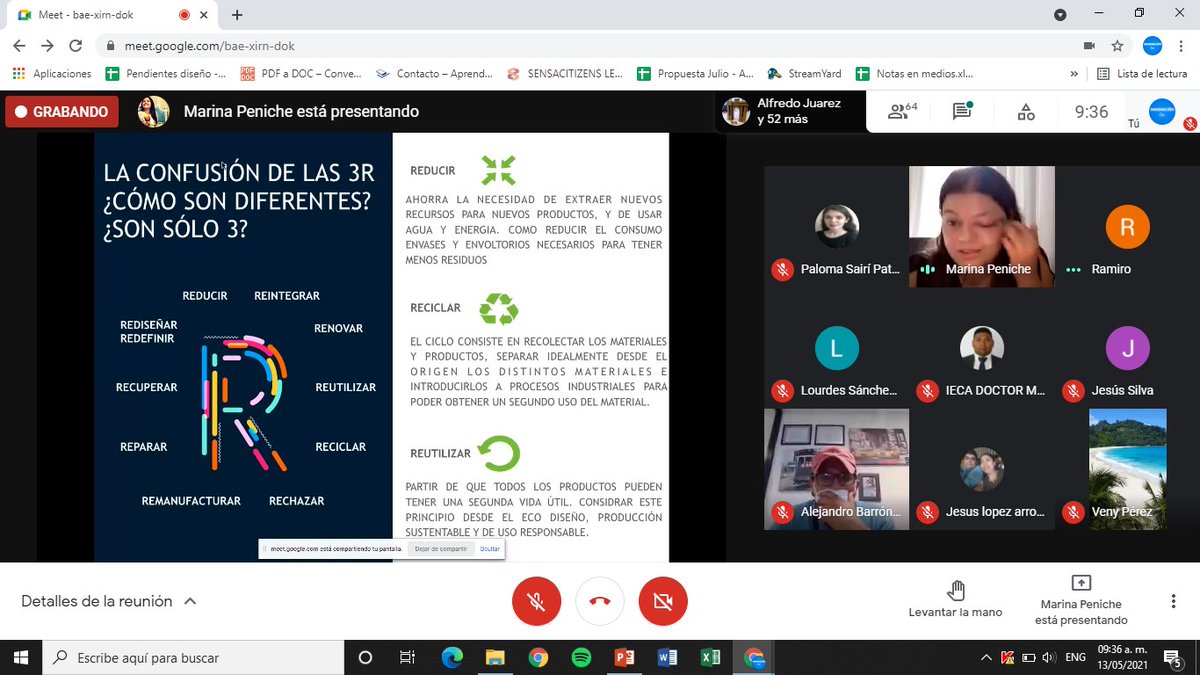Turn your camera back on

(661, 601)
